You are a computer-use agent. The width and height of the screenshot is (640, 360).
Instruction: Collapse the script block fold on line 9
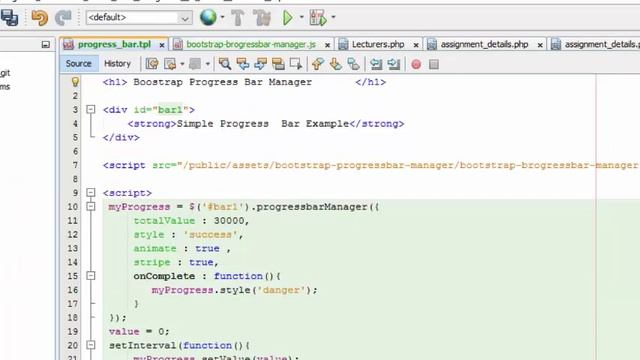point(91,192)
